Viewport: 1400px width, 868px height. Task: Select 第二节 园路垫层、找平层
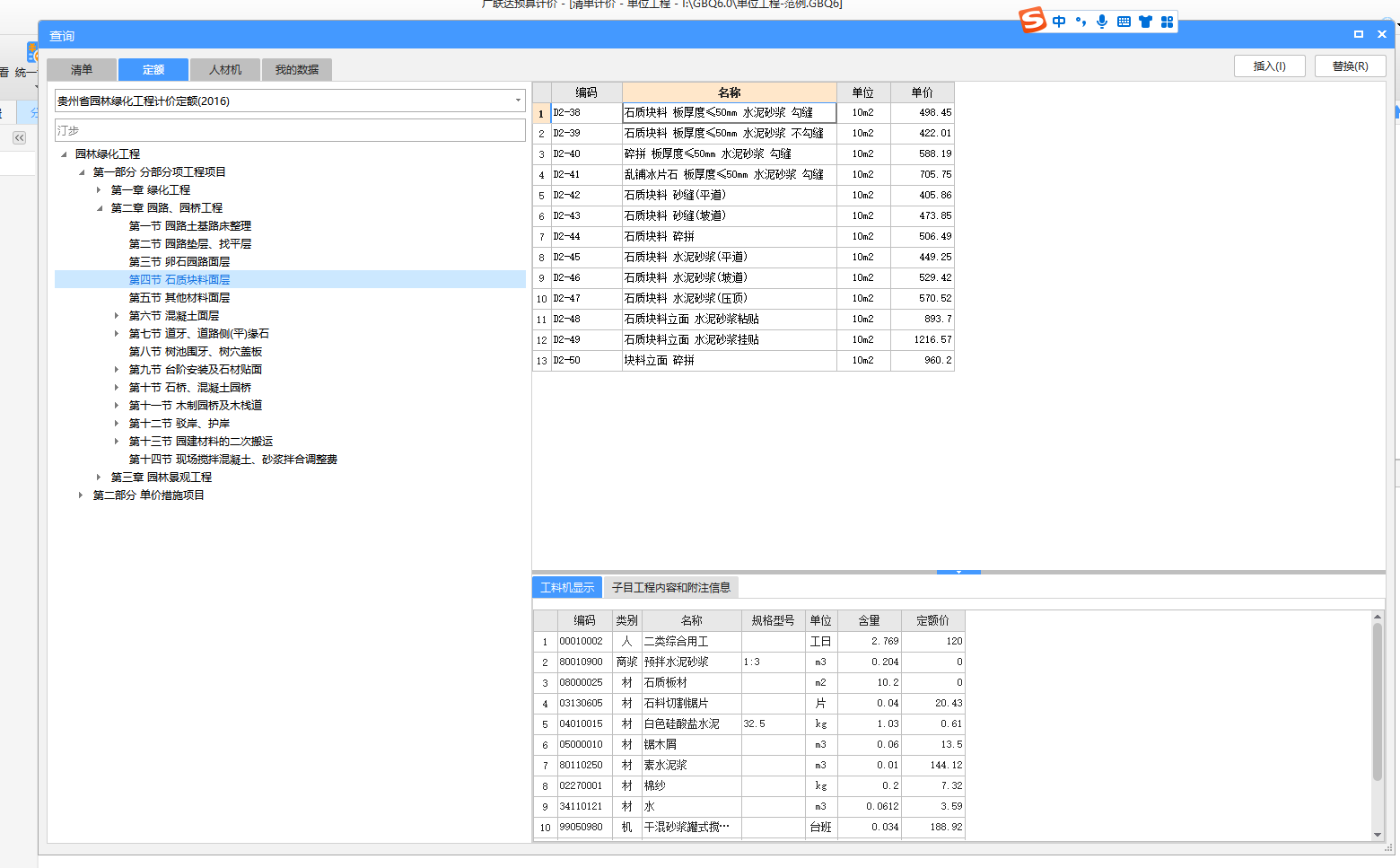coord(190,243)
